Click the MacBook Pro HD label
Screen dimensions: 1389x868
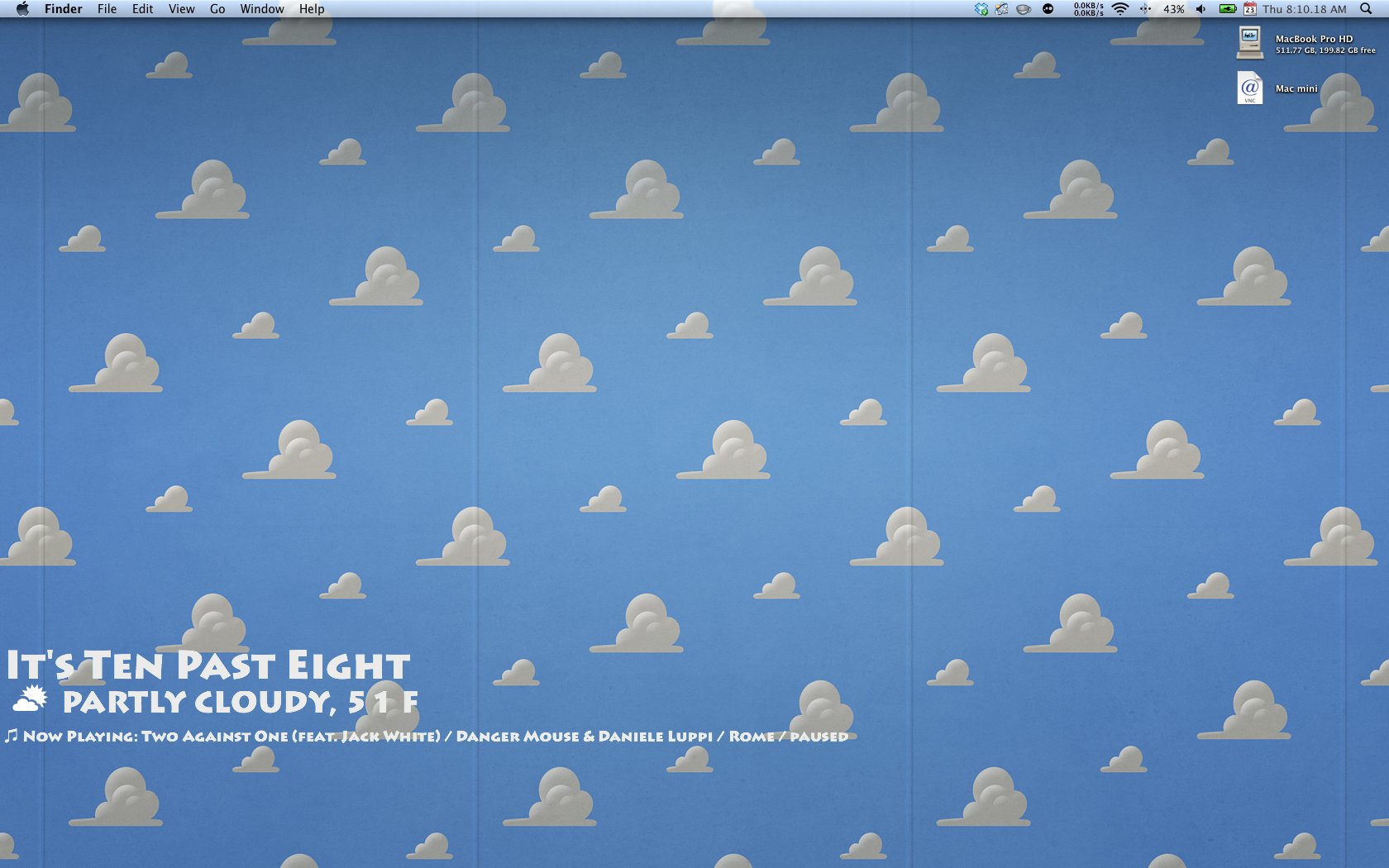click(x=1315, y=39)
